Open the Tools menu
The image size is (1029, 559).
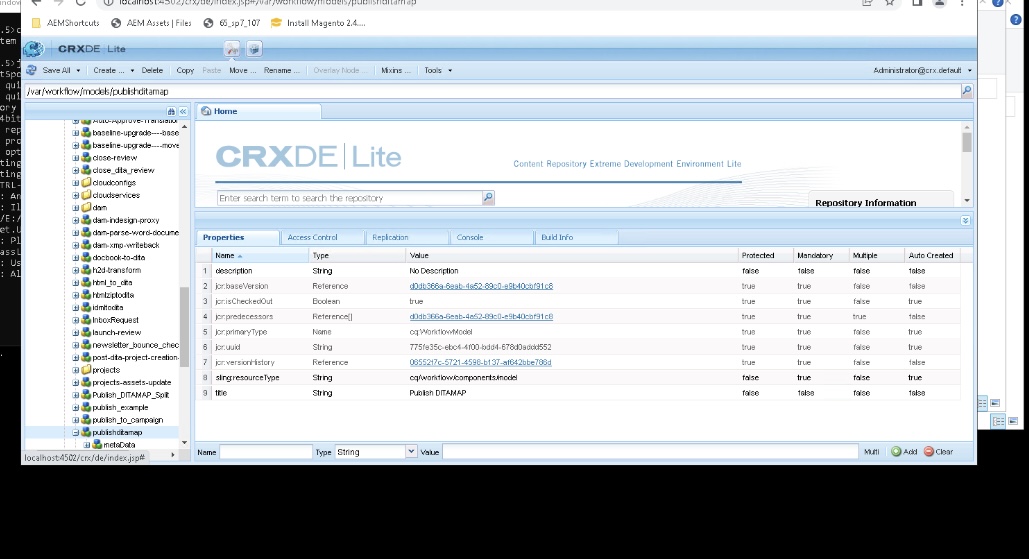[437, 70]
